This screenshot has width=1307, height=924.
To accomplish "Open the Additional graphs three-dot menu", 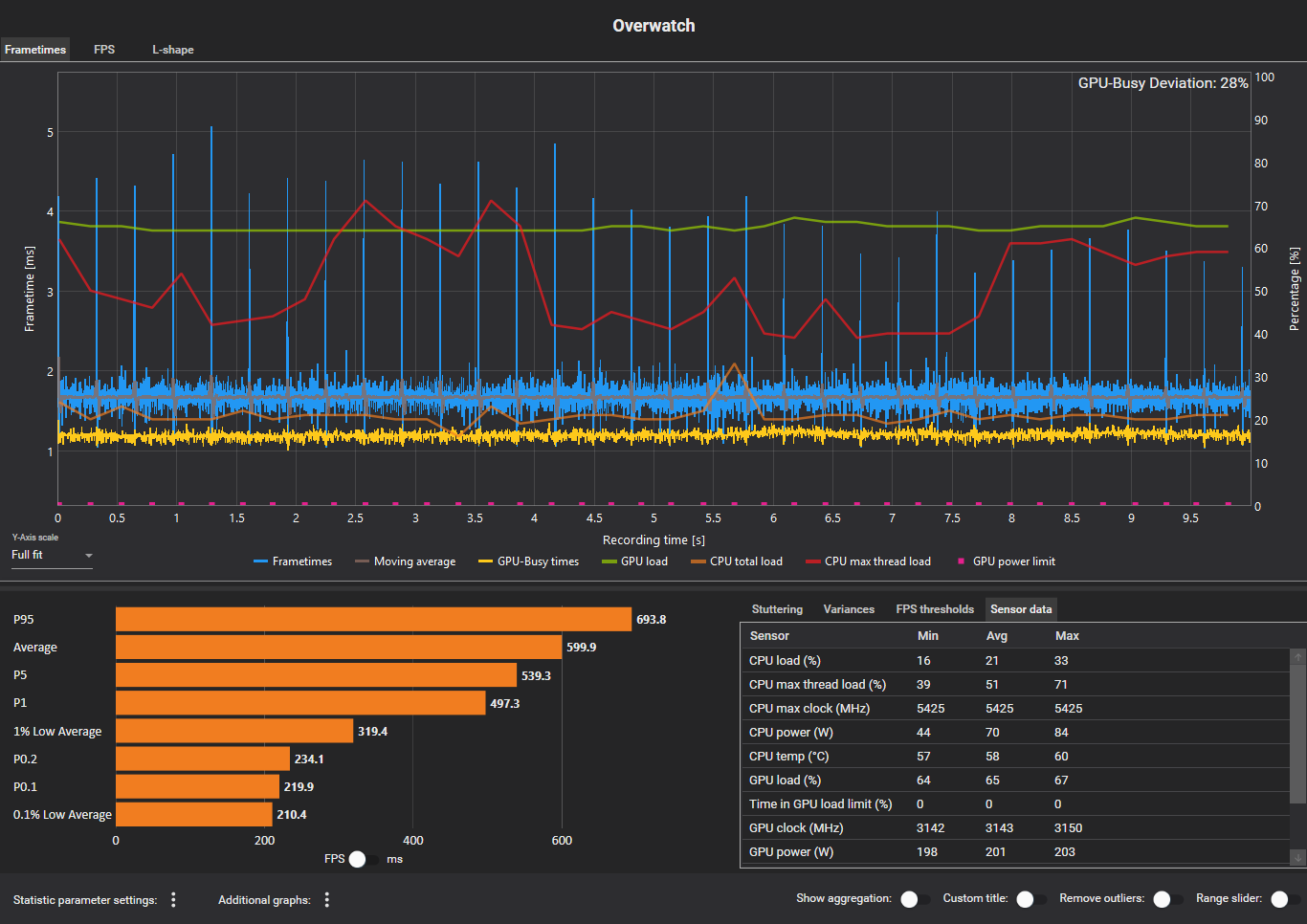I will (x=327, y=899).
